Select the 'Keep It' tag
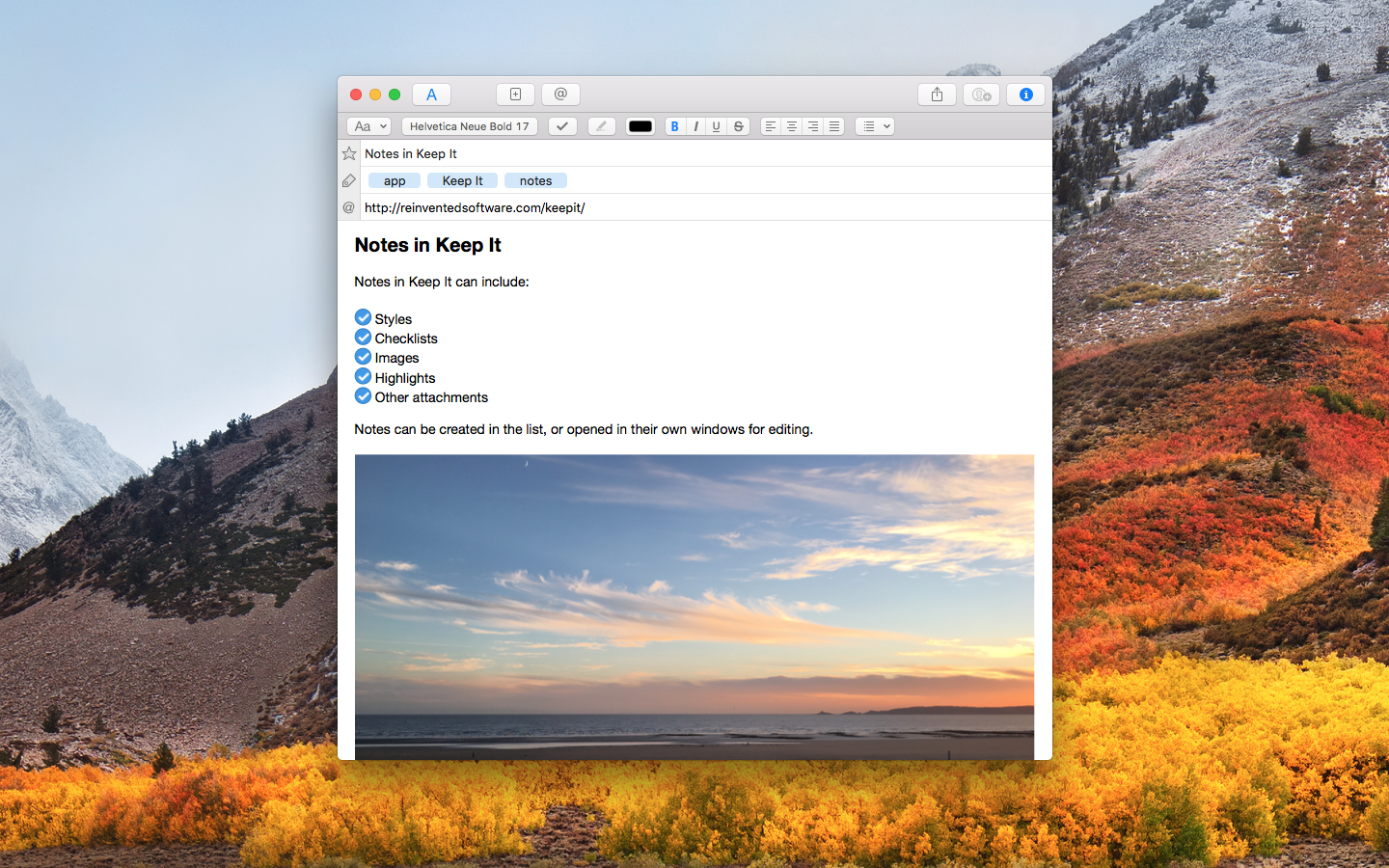 pos(462,180)
